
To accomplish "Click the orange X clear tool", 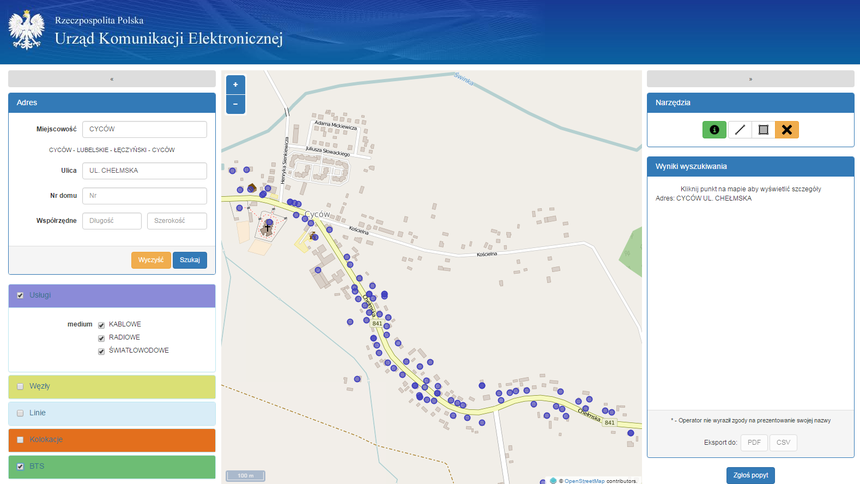I will point(787,130).
